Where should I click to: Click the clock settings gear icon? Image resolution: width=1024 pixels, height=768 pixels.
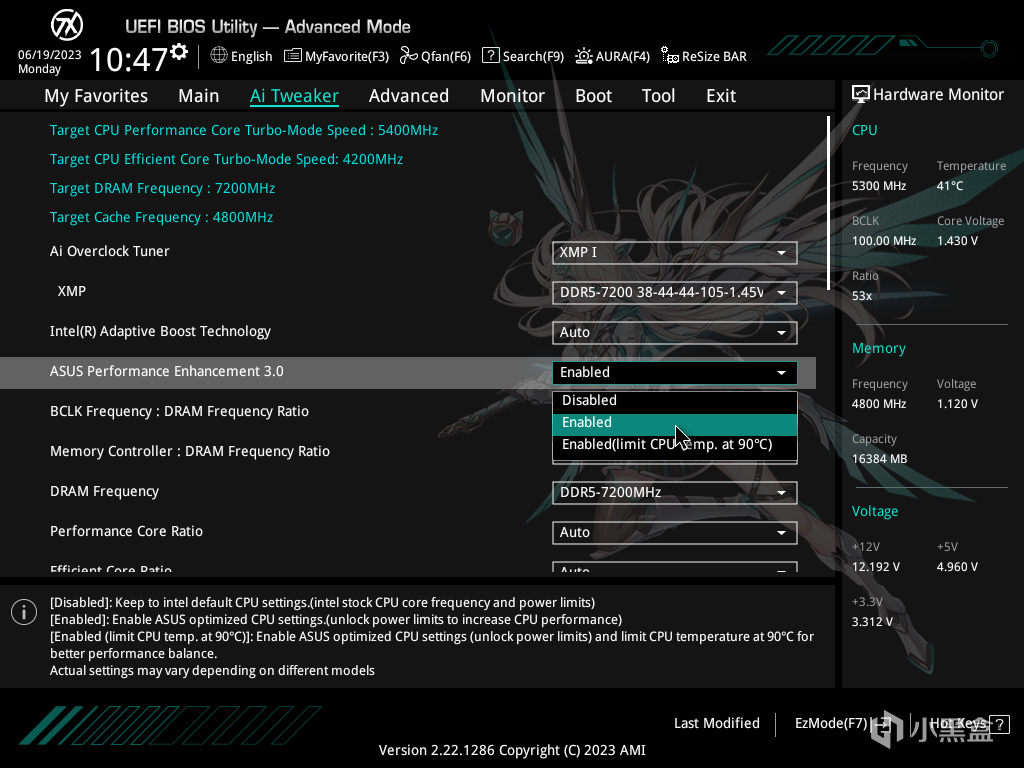click(x=179, y=51)
